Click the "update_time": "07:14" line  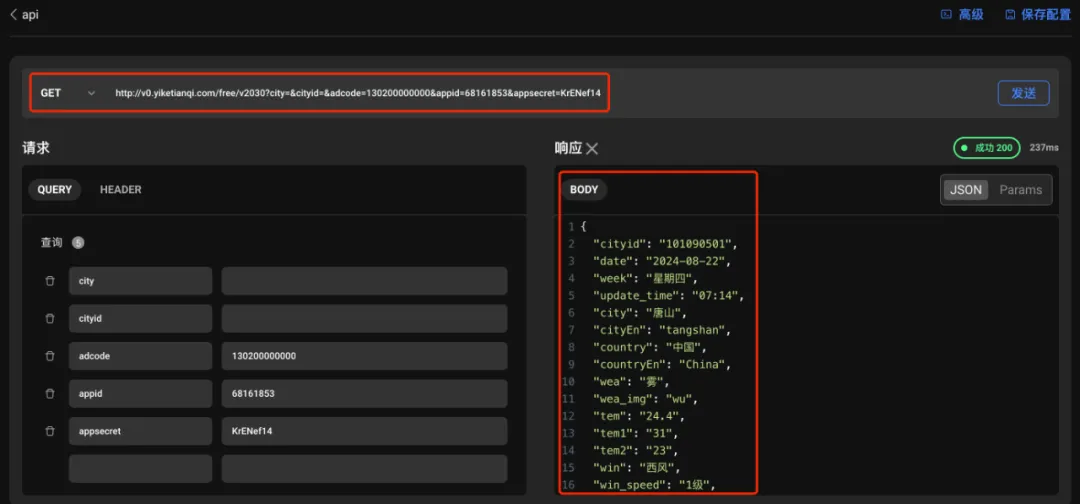click(x=669, y=295)
